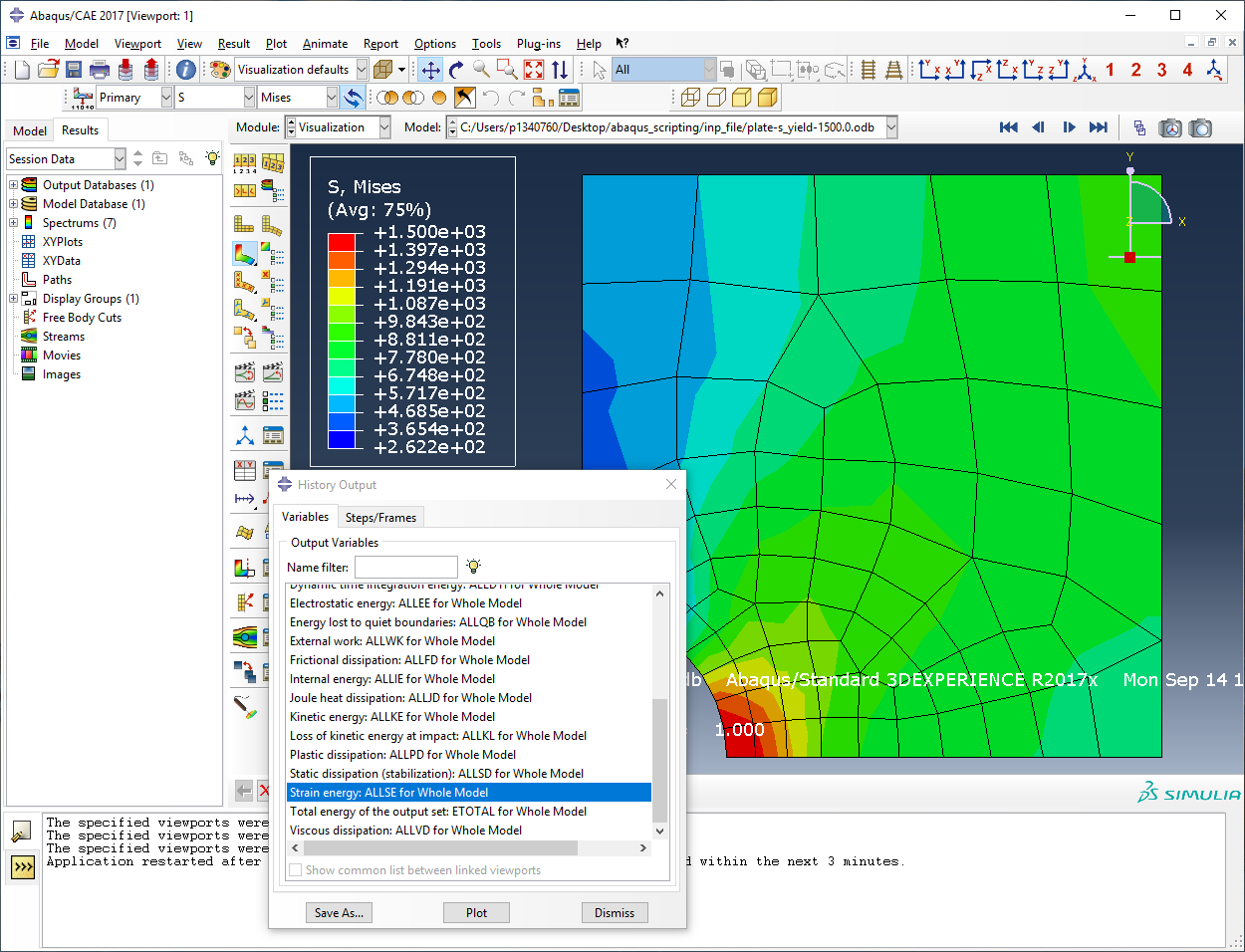The width and height of the screenshot is (1245, 952).
Task: Click the Plot button in History Output
Action: click(476, 912)
